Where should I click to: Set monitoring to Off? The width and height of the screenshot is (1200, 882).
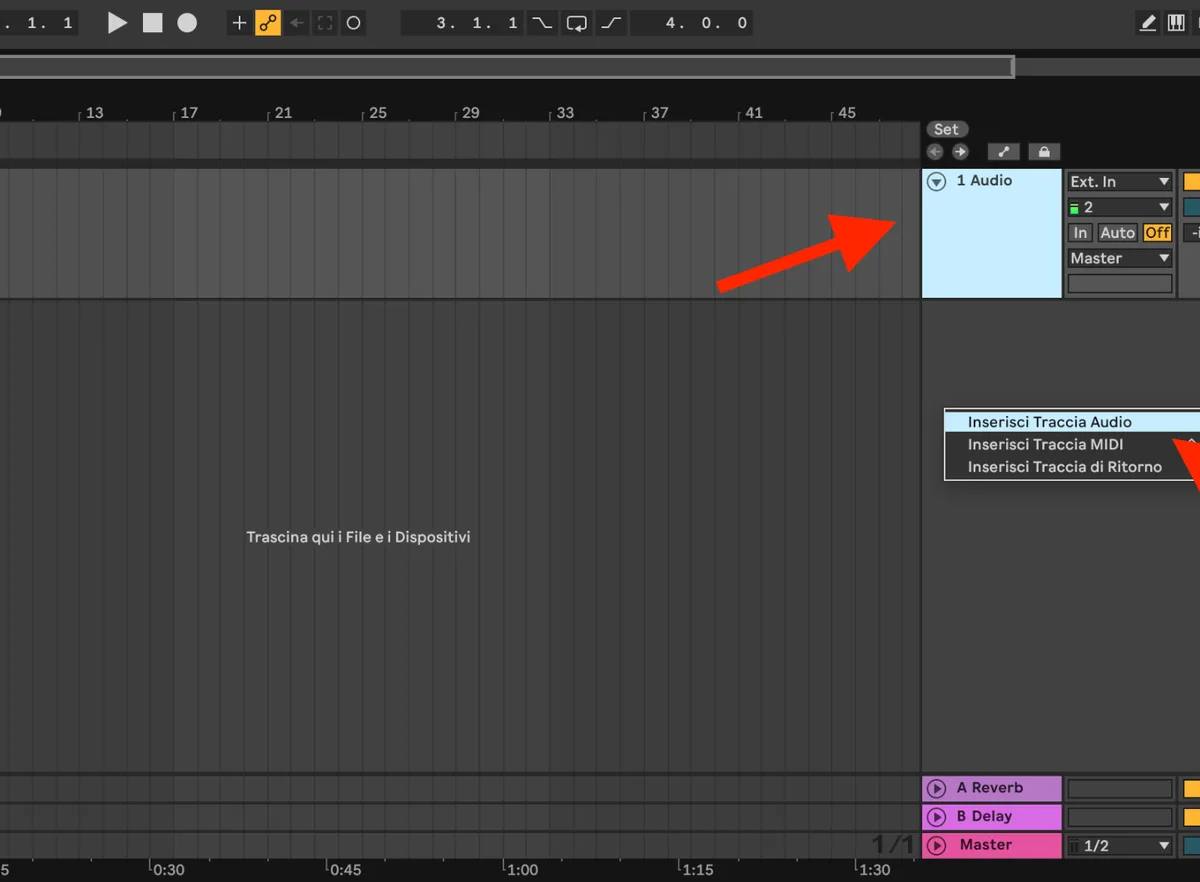click(x=1157, y=233)
